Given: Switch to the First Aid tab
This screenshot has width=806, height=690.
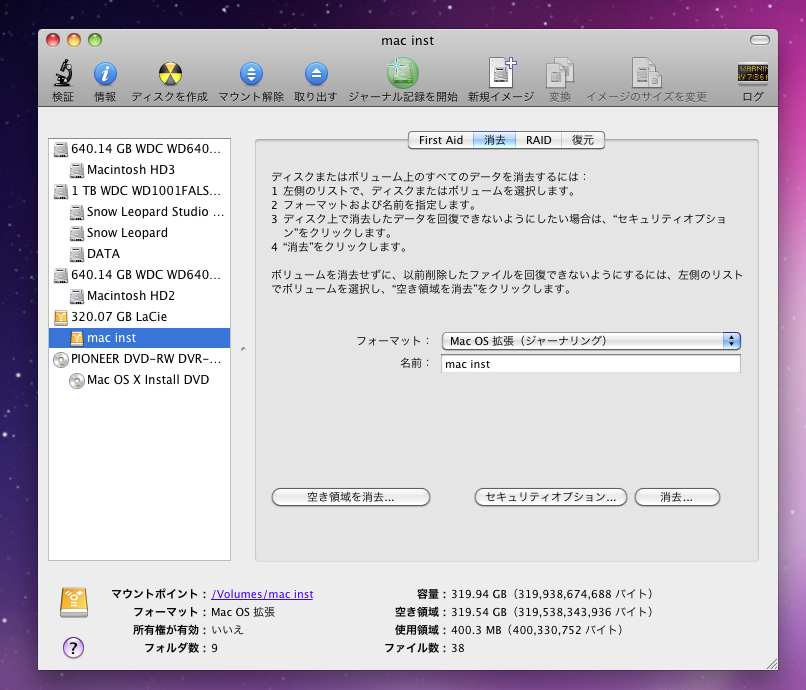Looking at the screenshot, I should (441, 140).
